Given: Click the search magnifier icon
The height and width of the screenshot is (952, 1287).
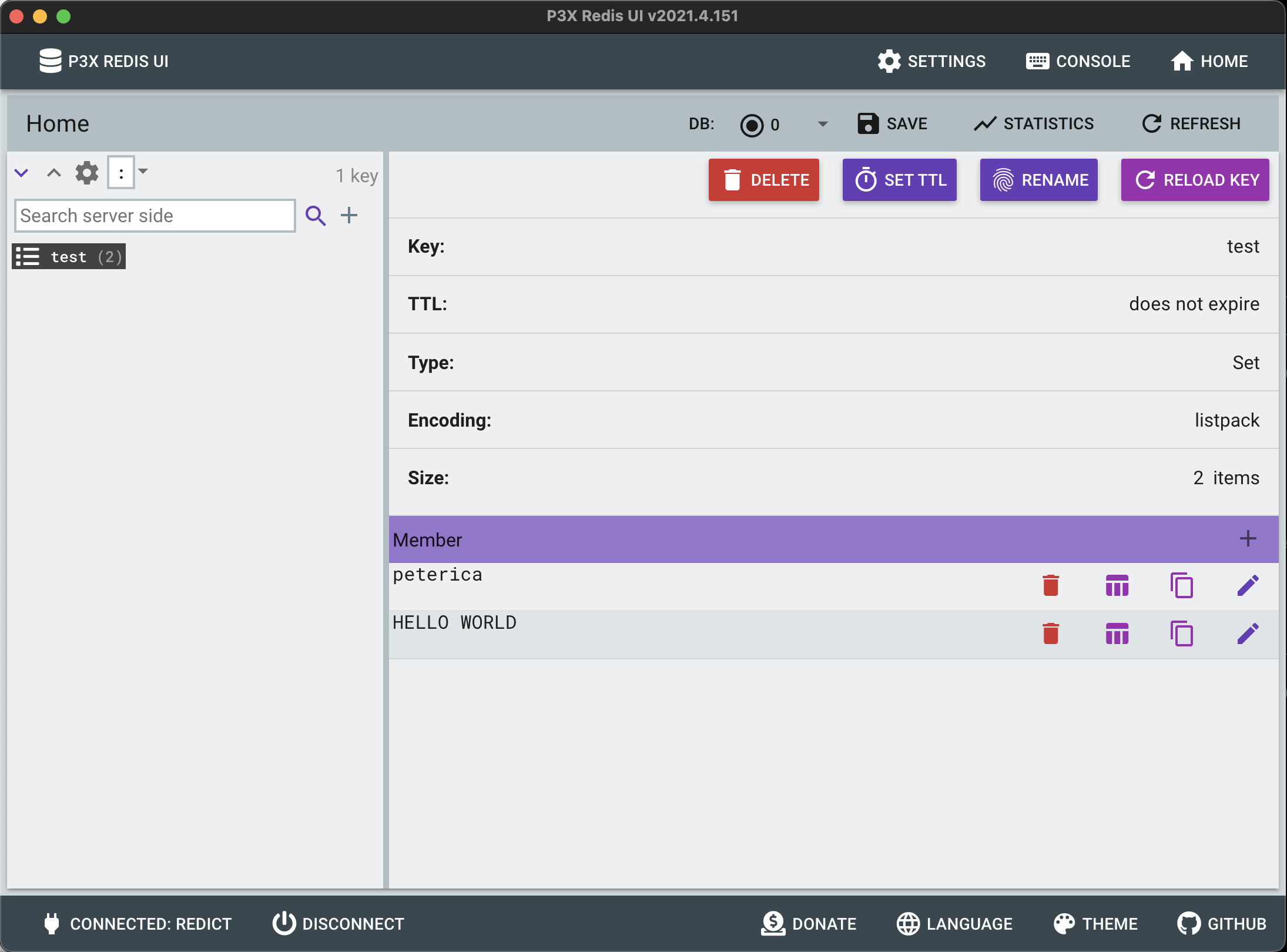Looking at the screenshot, I should tap(316, 216).
